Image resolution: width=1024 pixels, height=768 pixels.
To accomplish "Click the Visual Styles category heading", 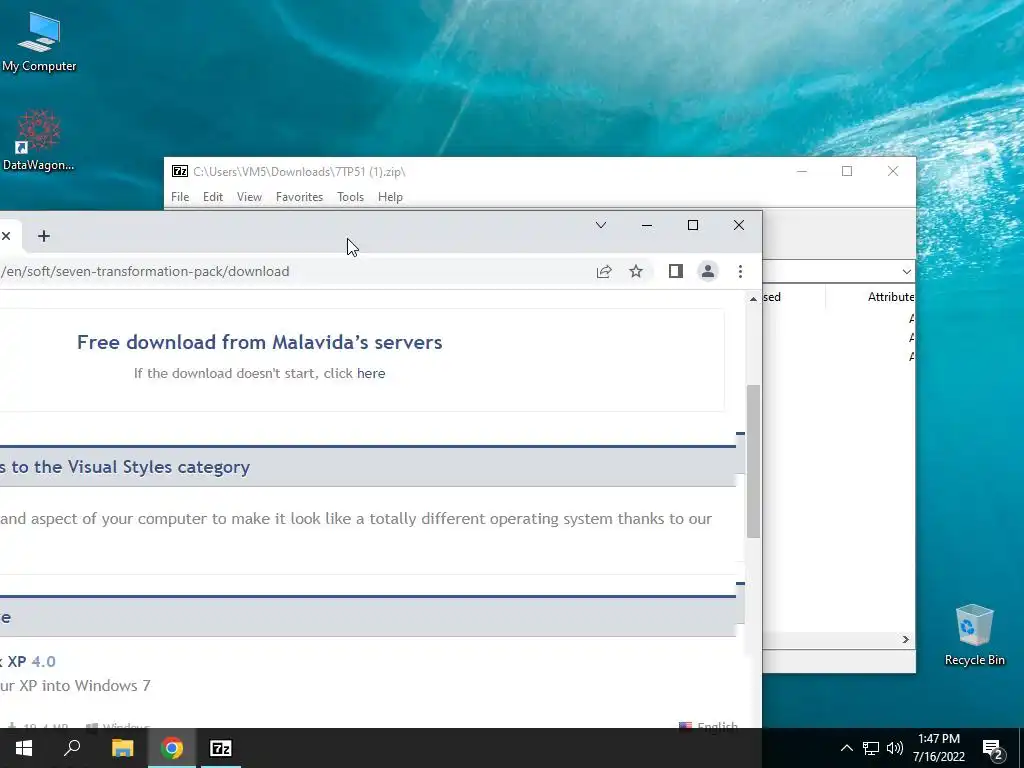I will (x=125, y=467).
